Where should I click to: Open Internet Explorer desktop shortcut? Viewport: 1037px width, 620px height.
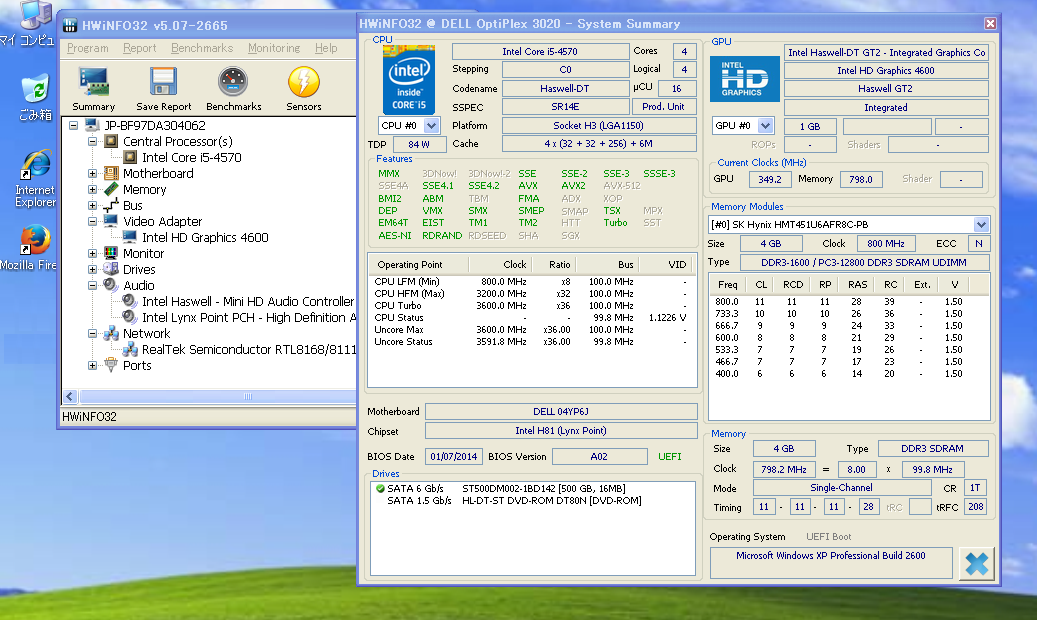coord(36,165)
